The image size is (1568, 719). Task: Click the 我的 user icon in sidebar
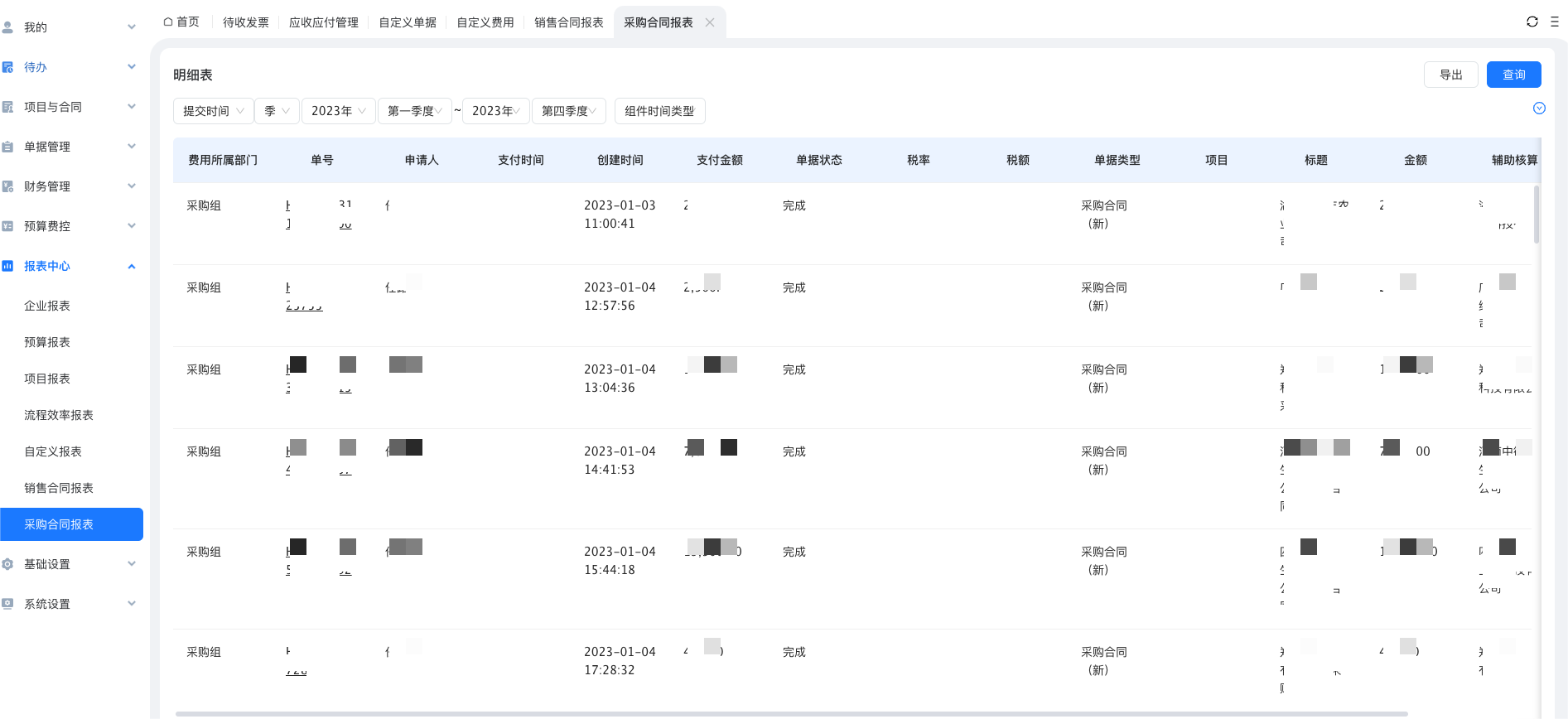(x=8, y=27)
